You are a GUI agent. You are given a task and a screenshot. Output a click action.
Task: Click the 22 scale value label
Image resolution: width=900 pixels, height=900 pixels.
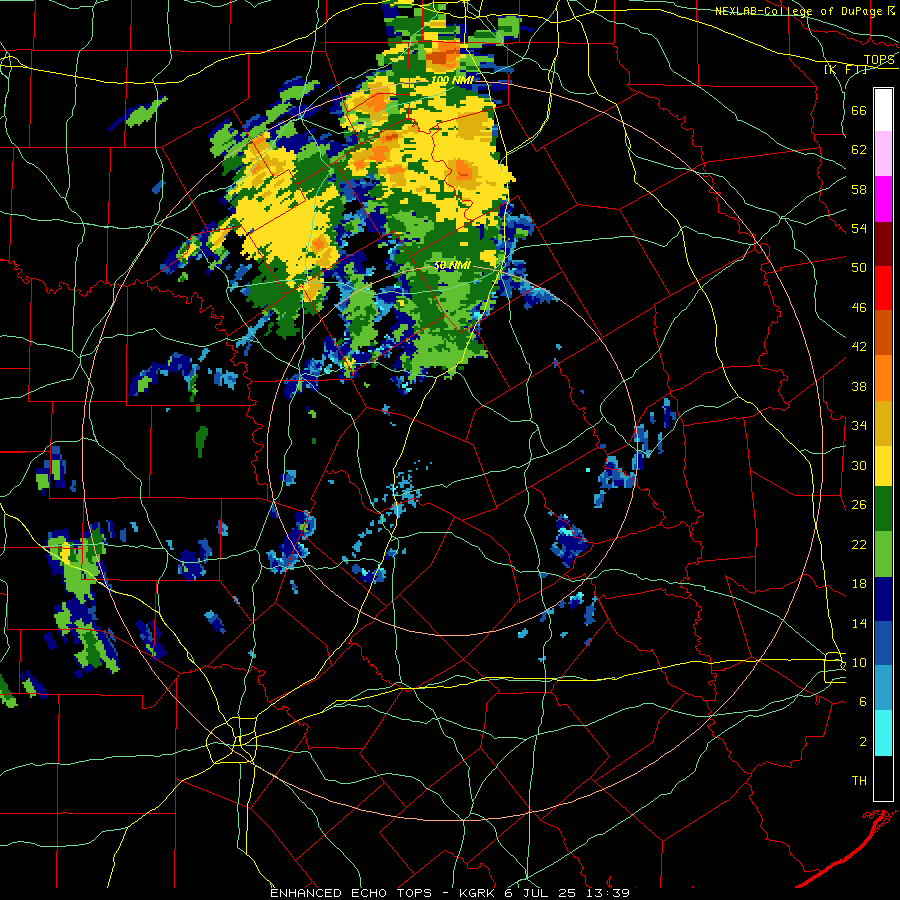[x=859, y=544]
